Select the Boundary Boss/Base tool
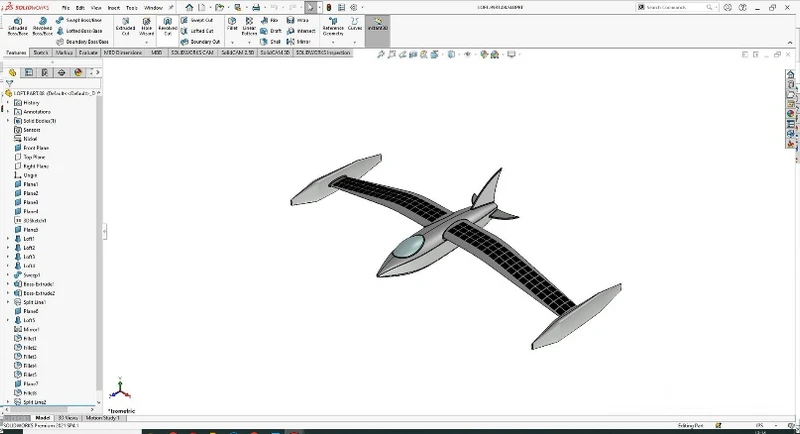The image size is (800, 434). (82, 41)
